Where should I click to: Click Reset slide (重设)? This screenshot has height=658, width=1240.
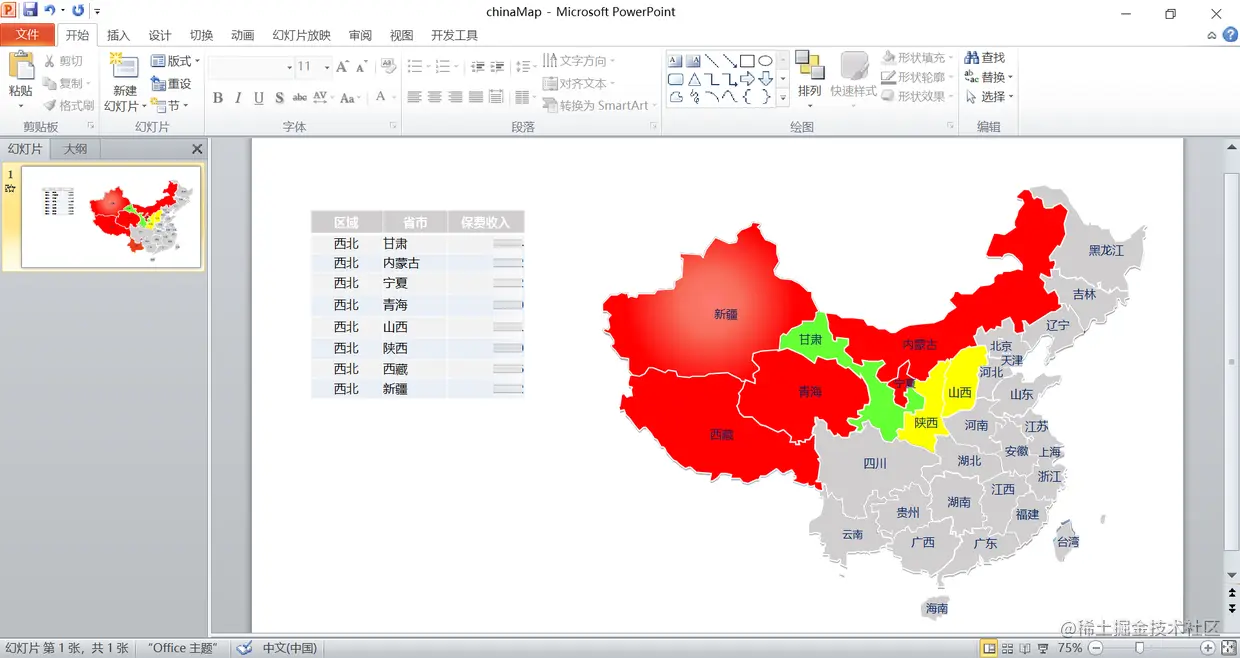(x=171, y=84)
